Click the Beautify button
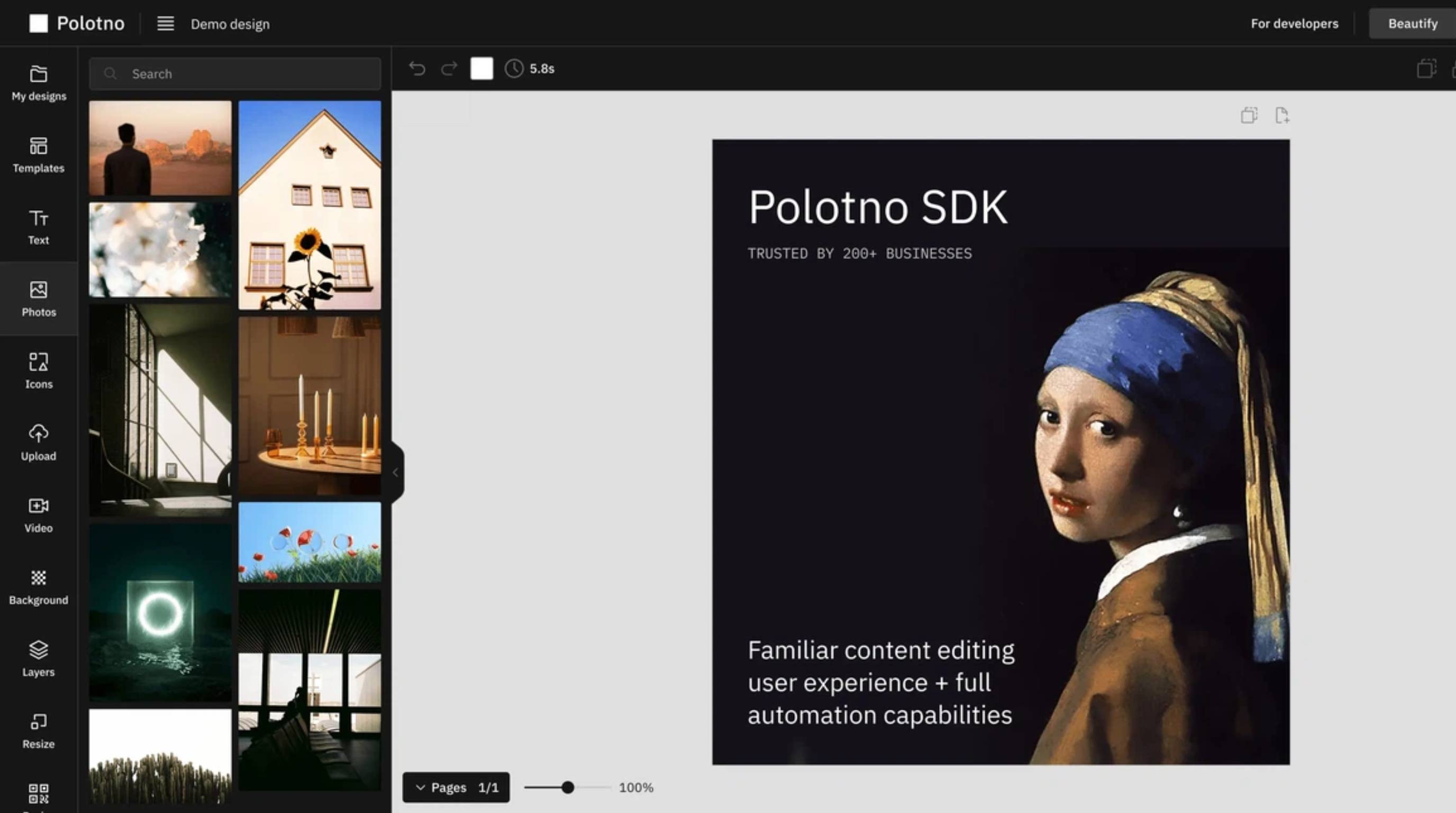This screenshot has width=1456, height=813. click(1412, 24)
